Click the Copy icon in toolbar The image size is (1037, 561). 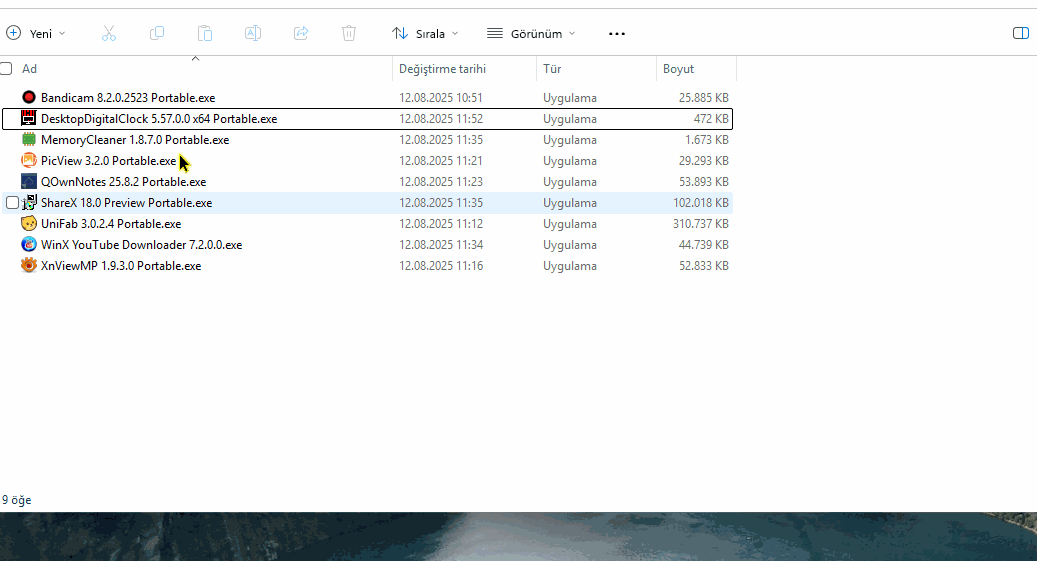[x=157, y=33]
